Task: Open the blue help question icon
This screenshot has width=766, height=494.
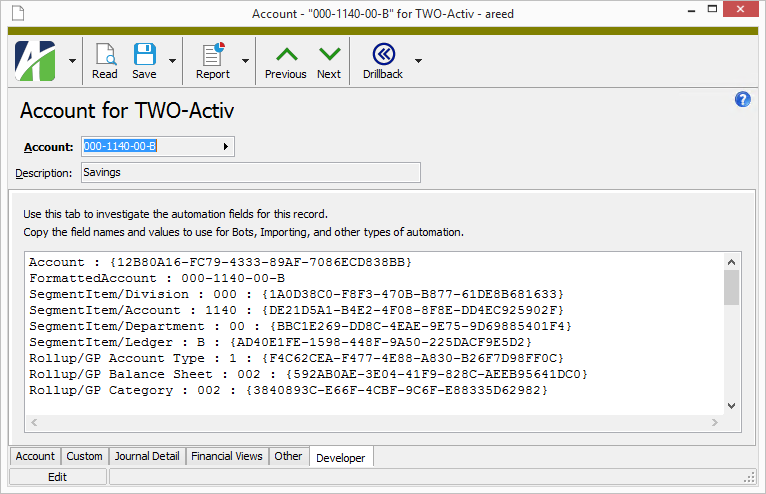Action: point(743,100)
